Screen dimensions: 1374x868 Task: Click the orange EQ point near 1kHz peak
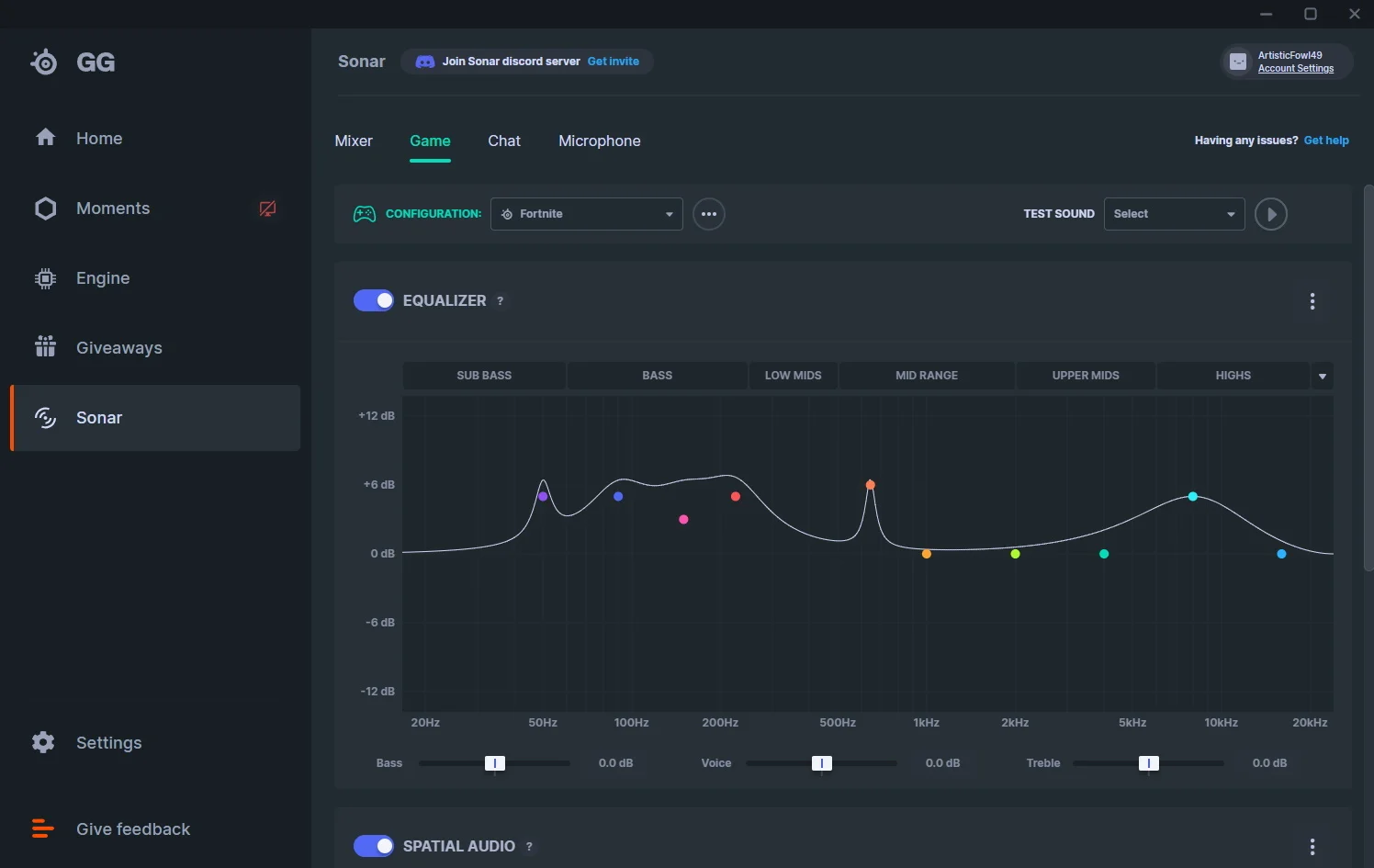tap(871, 485)
